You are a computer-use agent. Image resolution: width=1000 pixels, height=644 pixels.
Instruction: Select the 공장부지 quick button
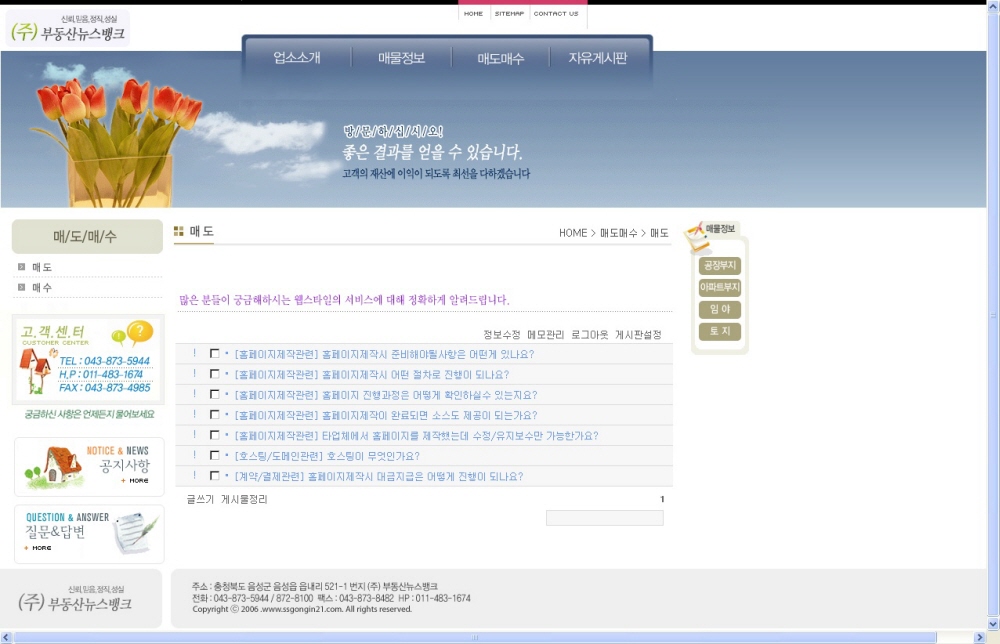(719, 266)
